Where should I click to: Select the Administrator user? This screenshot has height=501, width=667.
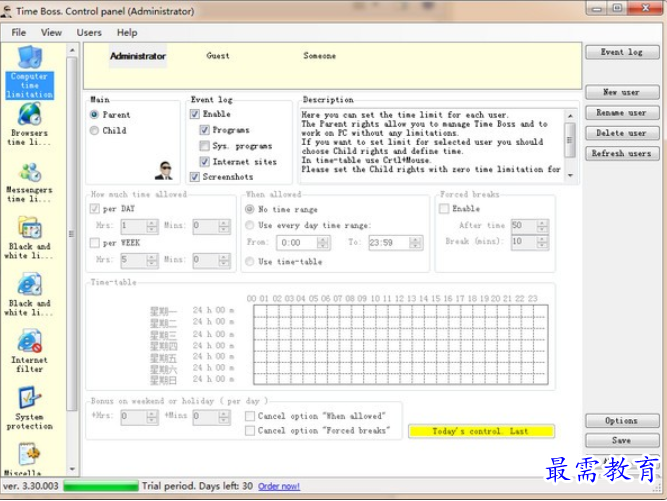(x=138, y=56)
